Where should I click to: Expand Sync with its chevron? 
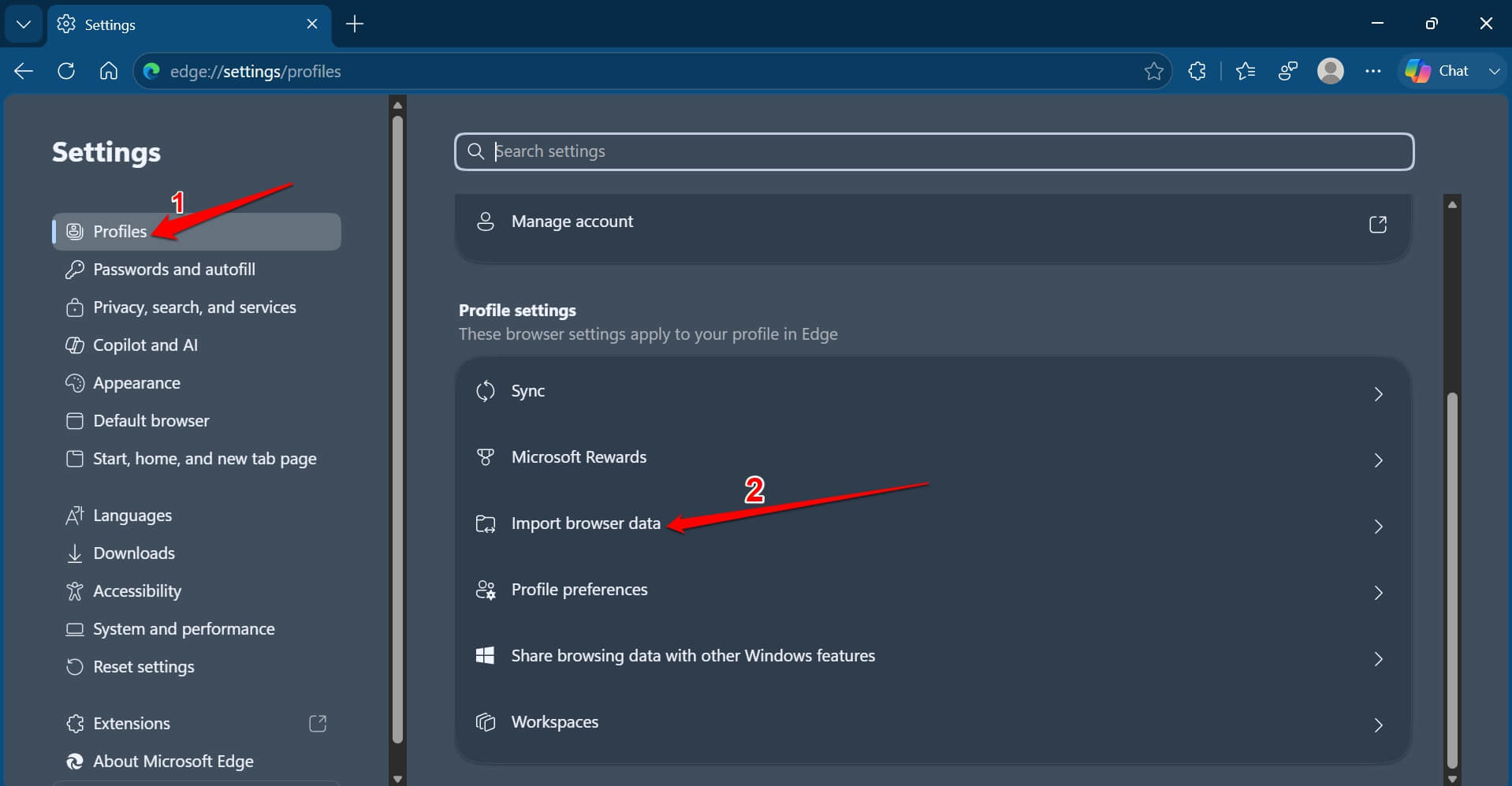1378,393
